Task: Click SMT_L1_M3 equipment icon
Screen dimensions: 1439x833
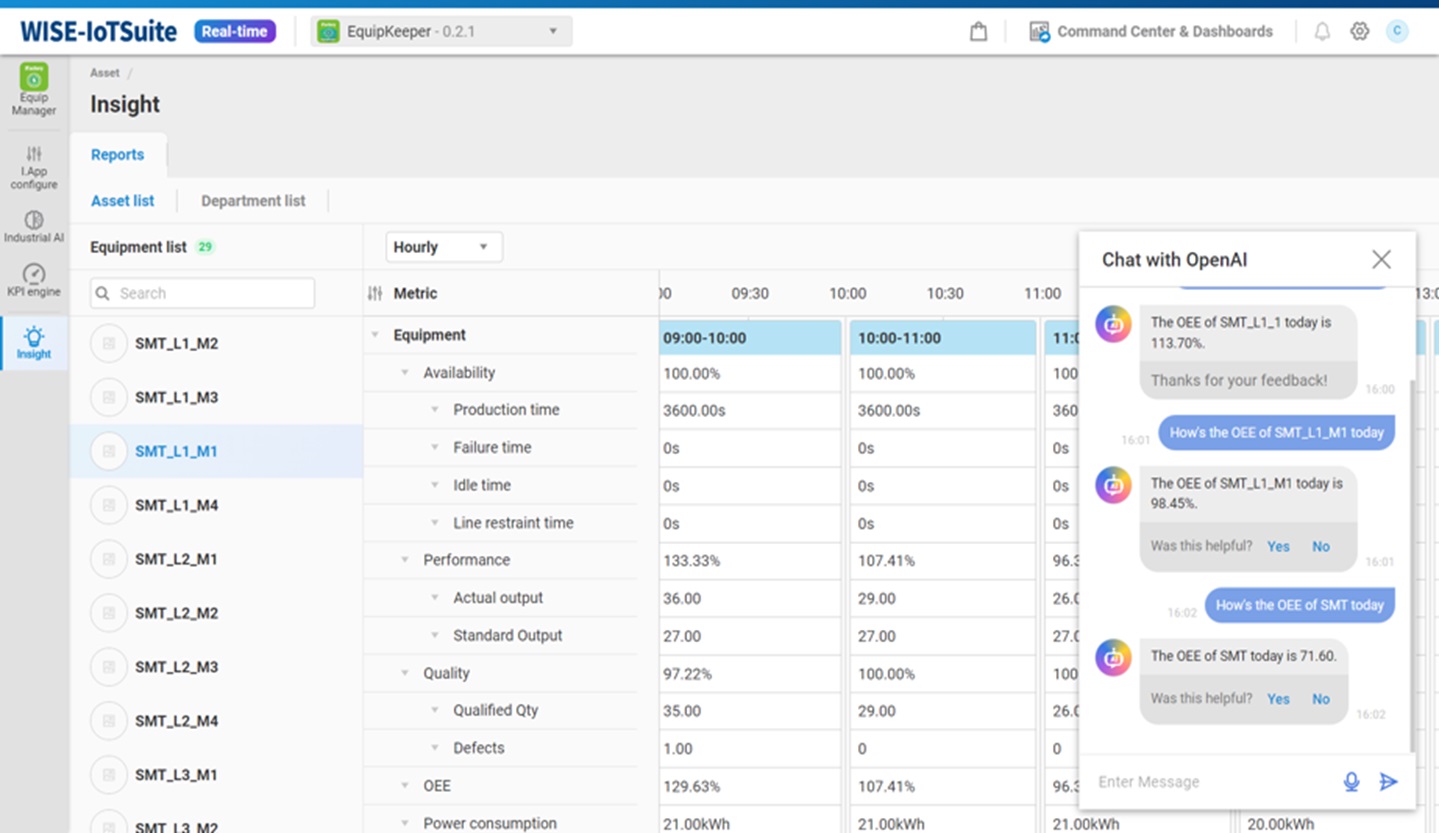Action: coord(108,397)
